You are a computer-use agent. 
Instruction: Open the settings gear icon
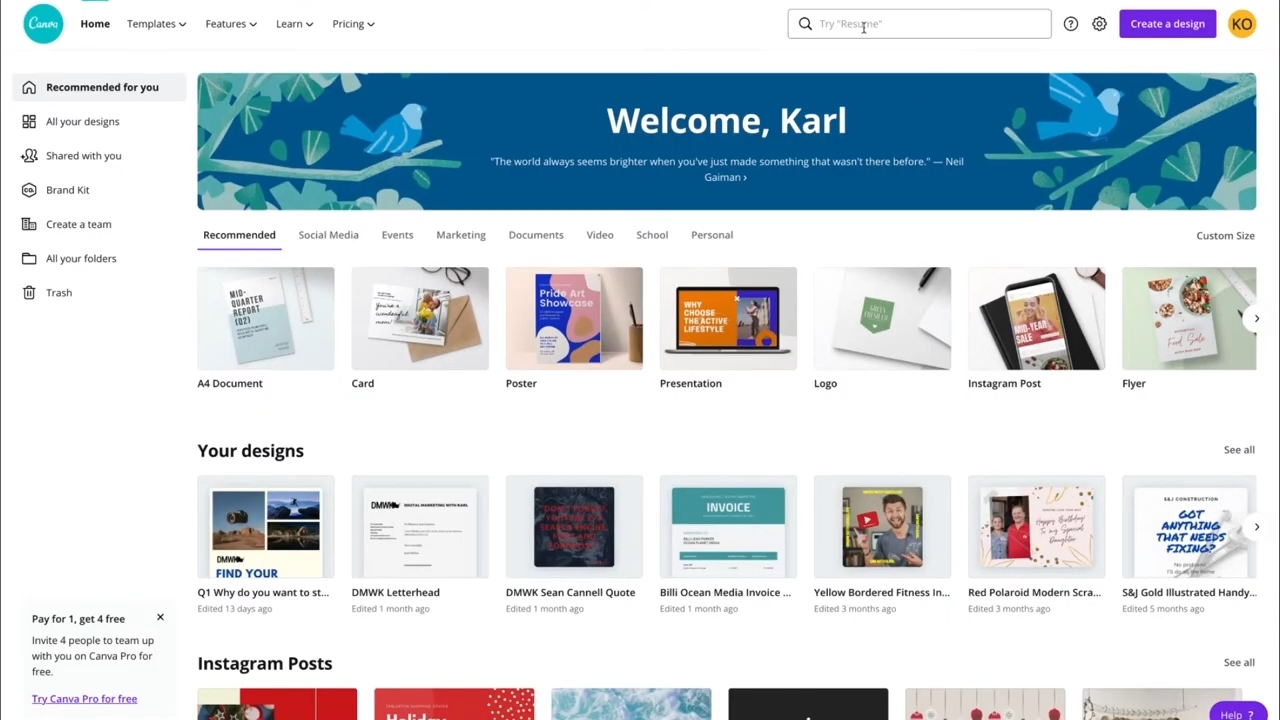pyautogui.click(x=1099, y=24)
